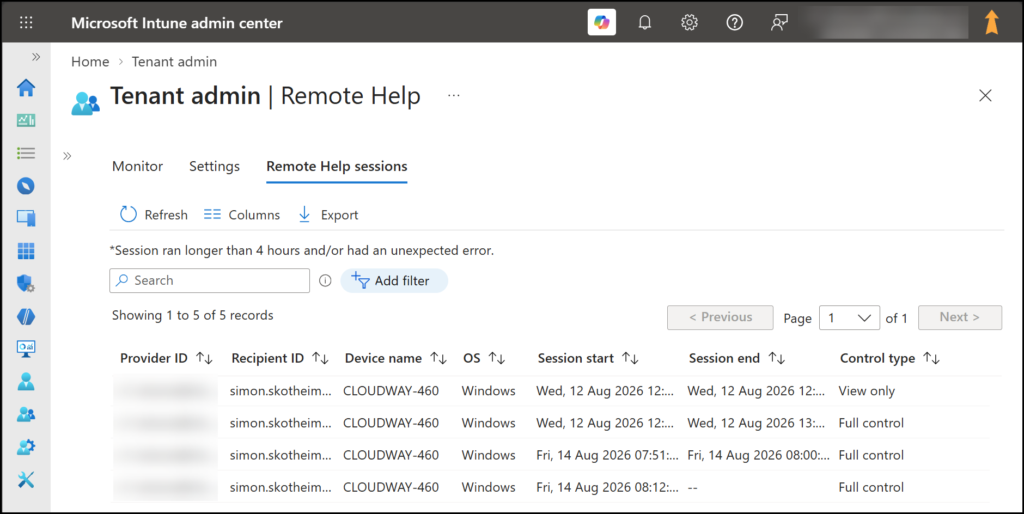Sort by Provider ID column
This screenshot has height=514, width=1024.
(x=166, y=359)
